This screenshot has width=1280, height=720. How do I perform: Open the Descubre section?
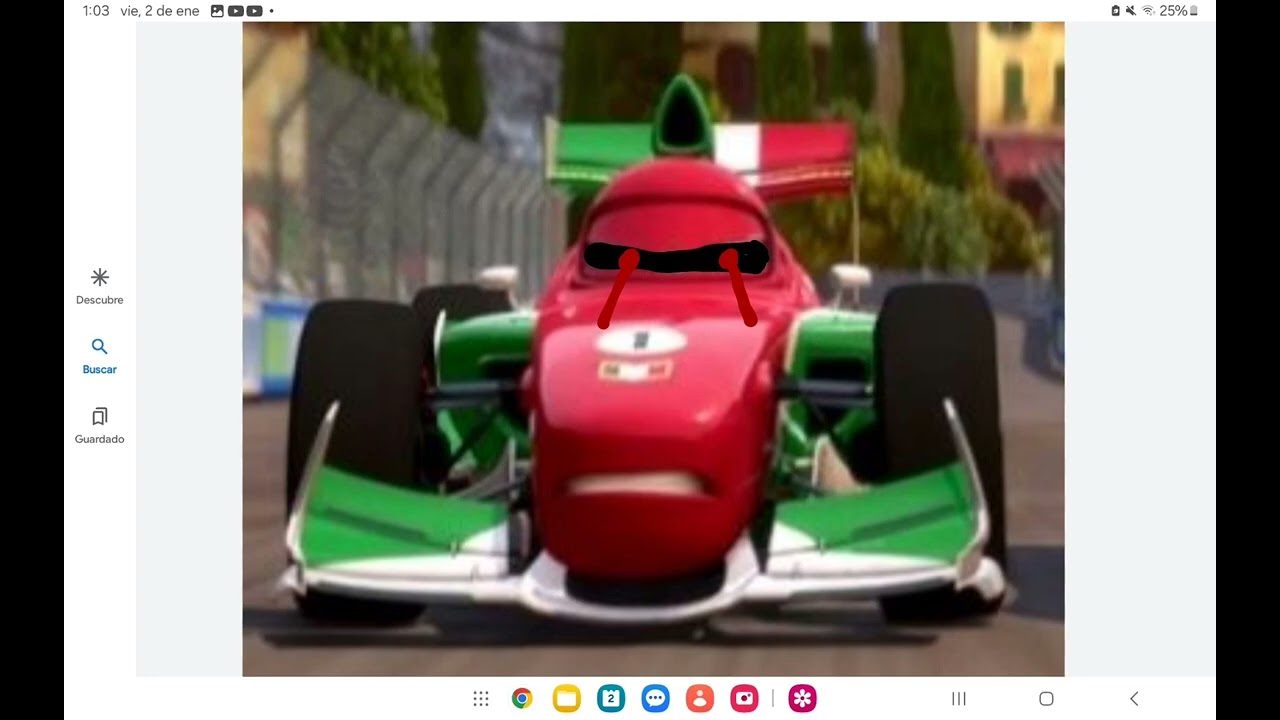coord(100,287)
